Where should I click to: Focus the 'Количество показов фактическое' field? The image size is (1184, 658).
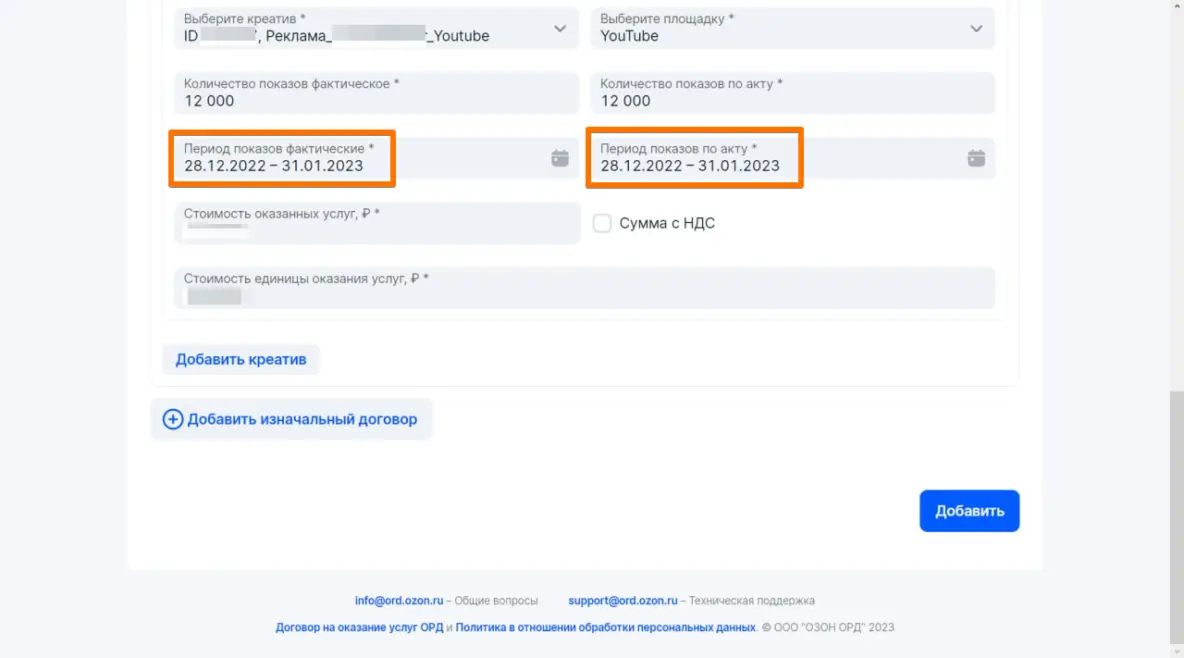tap(376, 93)
